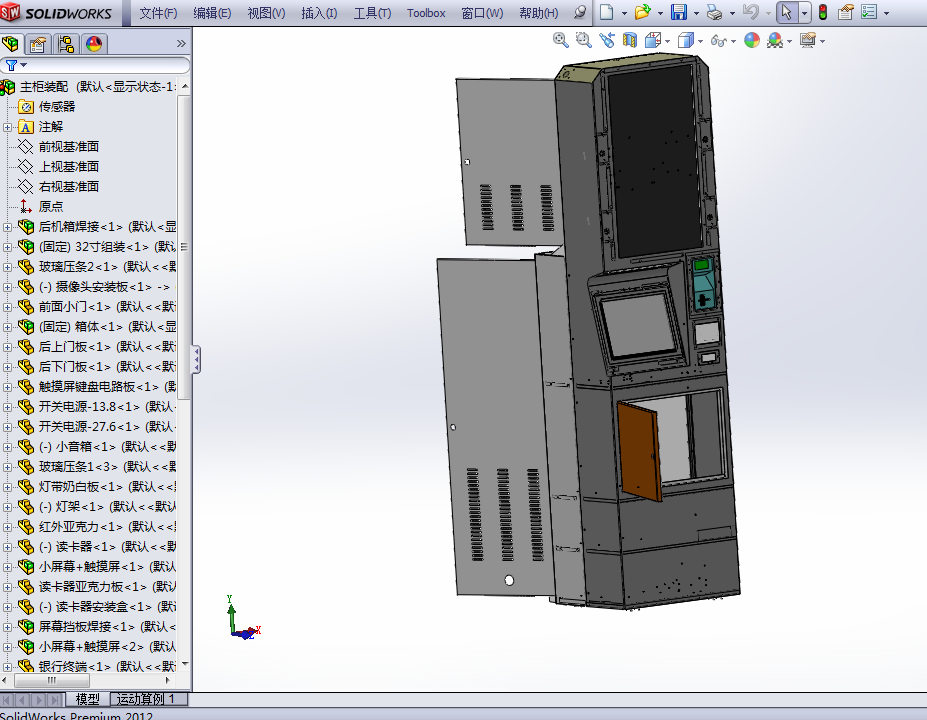Screen dimensions: 927x720
Task: Click the Rebuild traffic light icon
Action: [822, 13]
